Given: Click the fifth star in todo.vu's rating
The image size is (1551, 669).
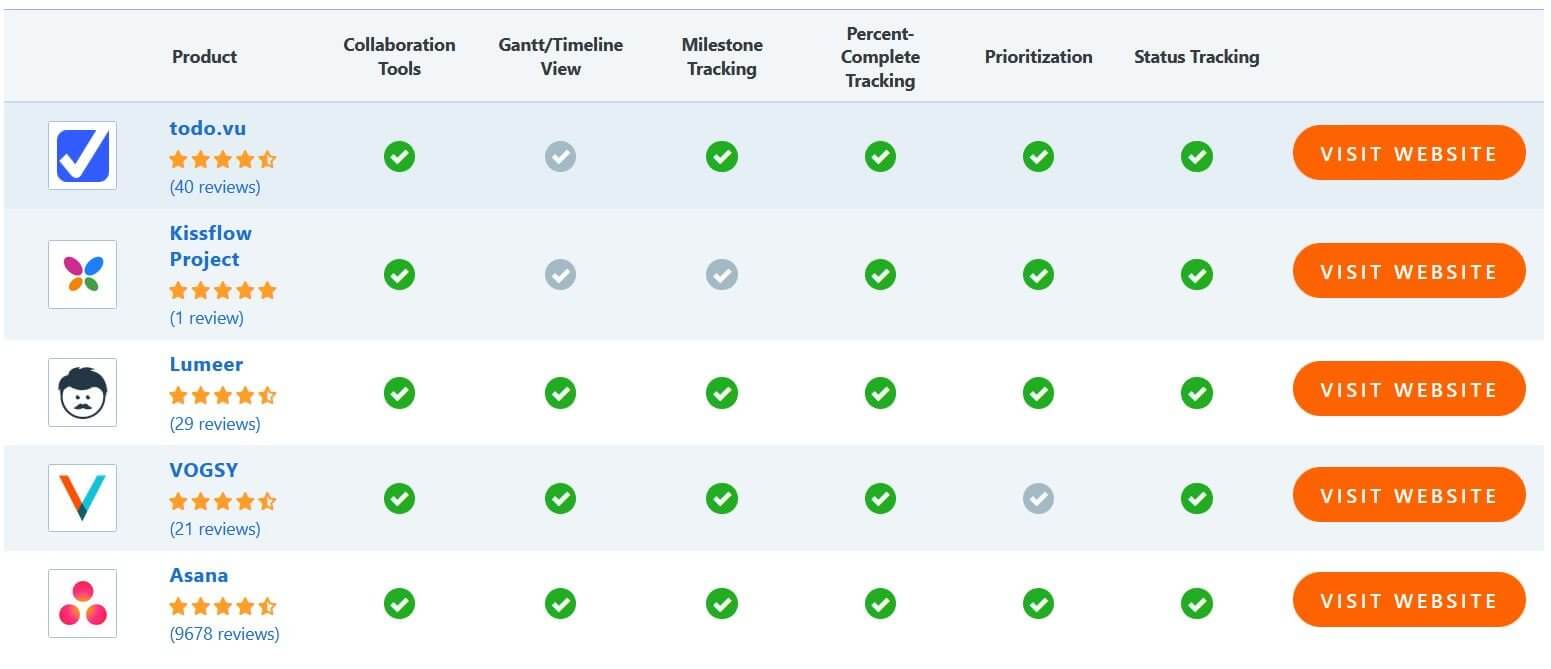Looking at the screenshot, I should click(268, 159).
